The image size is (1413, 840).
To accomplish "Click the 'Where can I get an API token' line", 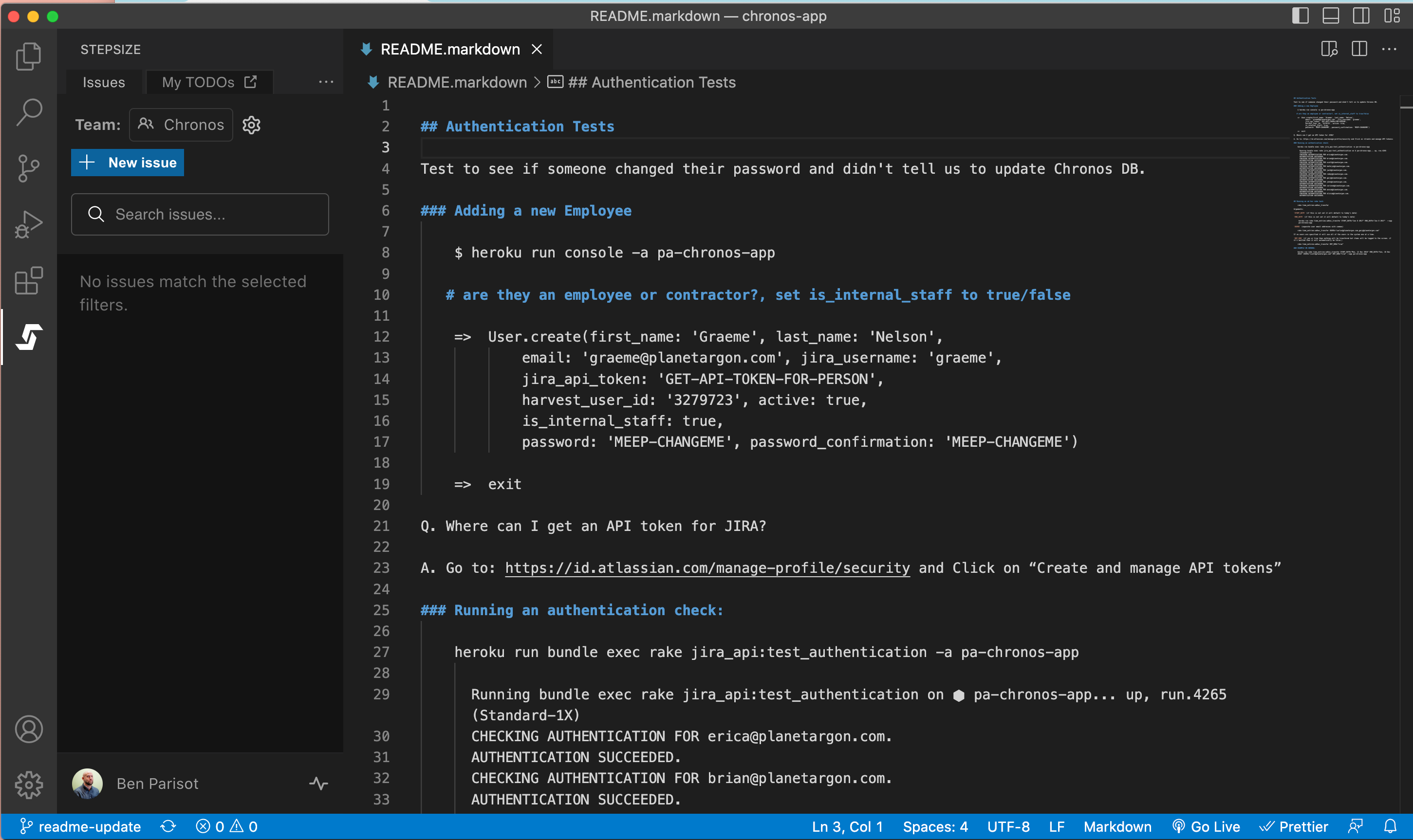I will coord(593,526).
